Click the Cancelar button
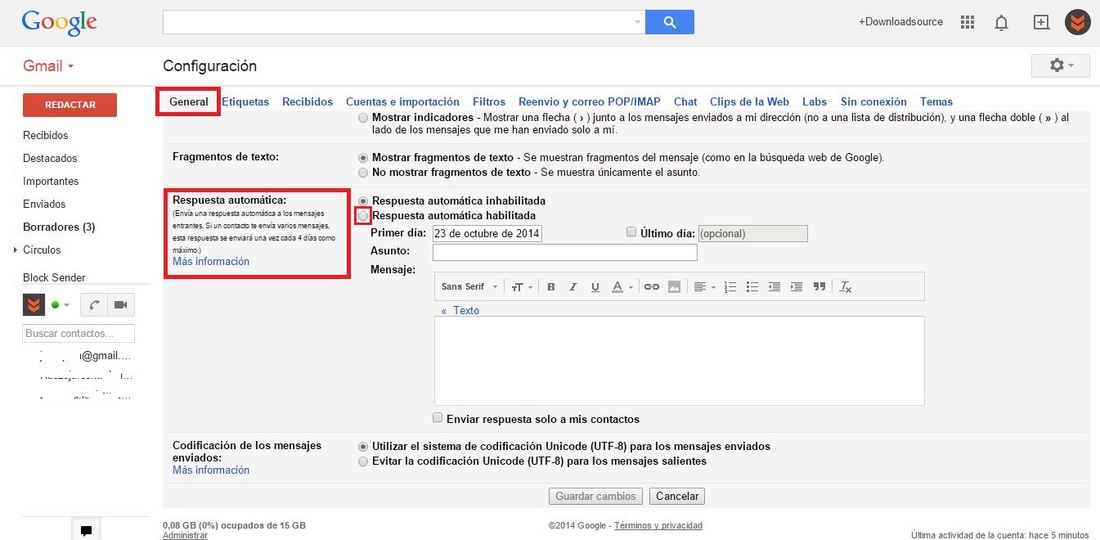The height and width of the screenshot is (540, 1100). tap(677, 496)
